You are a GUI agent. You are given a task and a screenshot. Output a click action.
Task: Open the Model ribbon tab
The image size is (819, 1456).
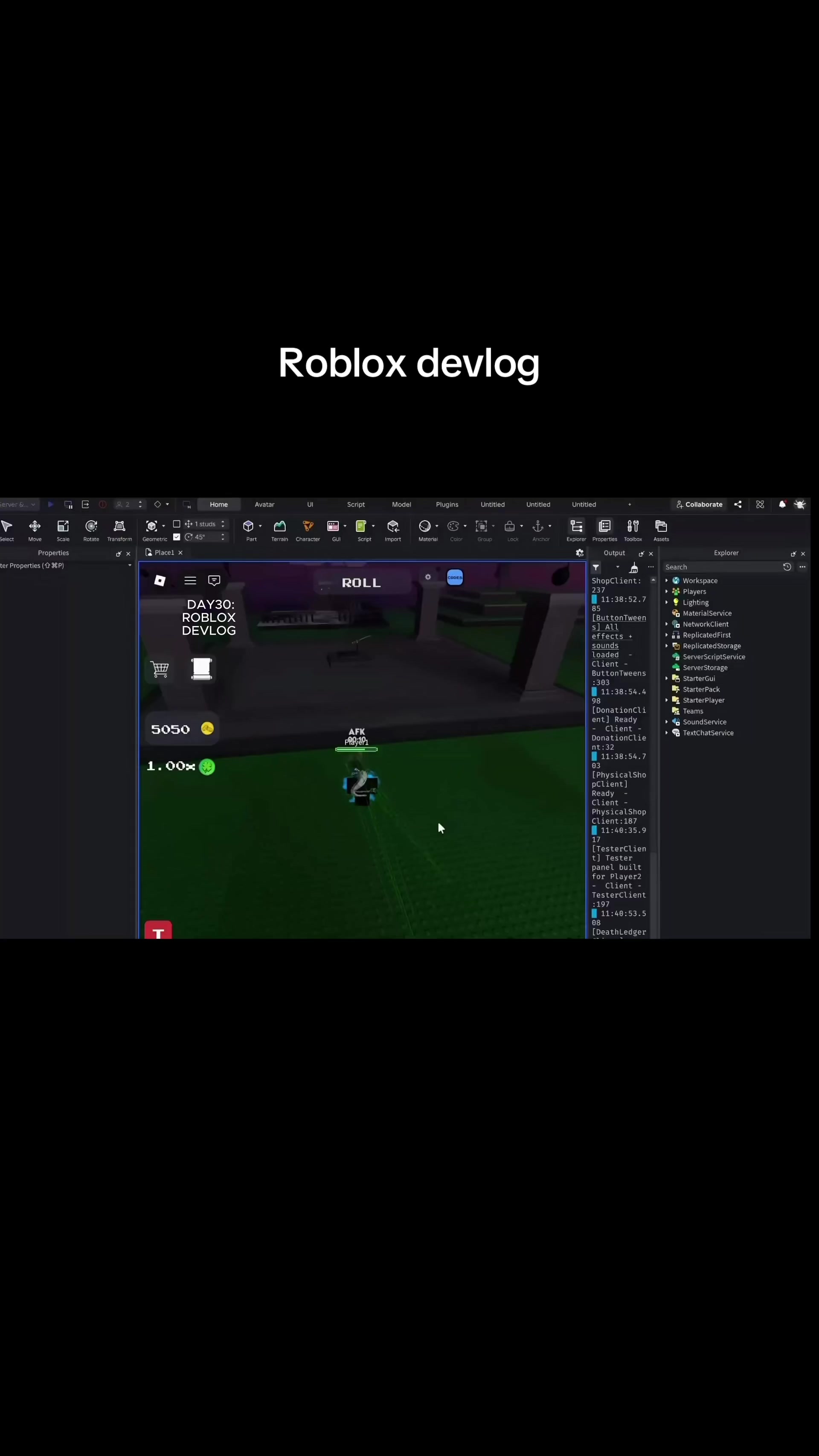pos(401,504)
